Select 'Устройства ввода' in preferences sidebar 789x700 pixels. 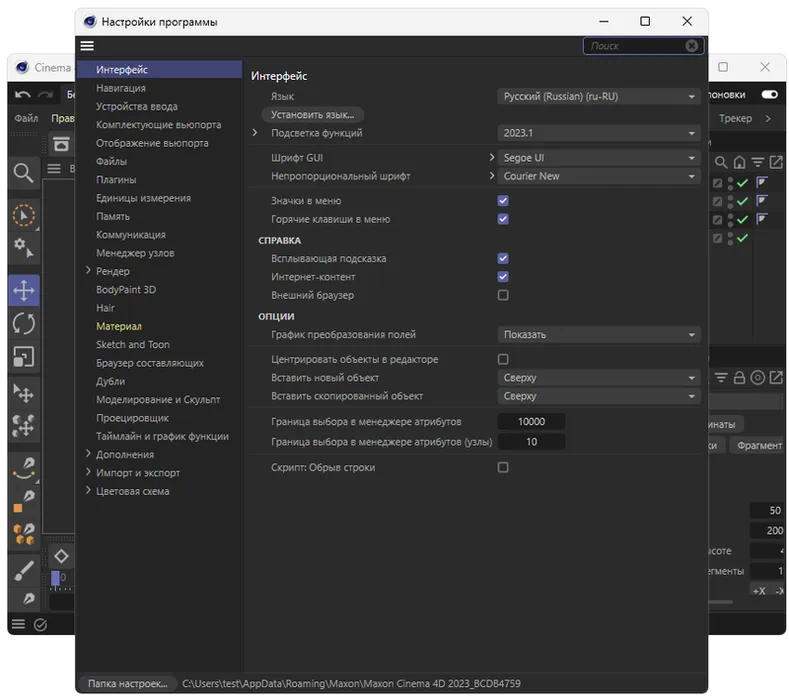pos(137,106)
